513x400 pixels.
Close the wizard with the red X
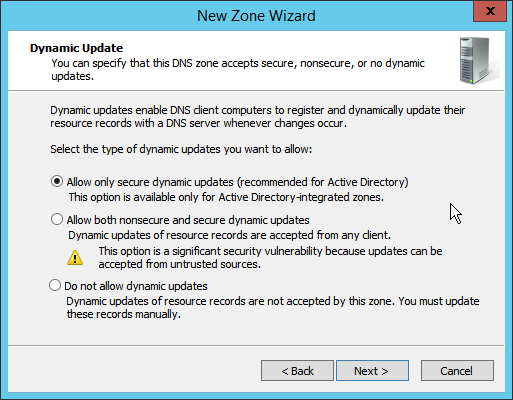click(x=490, y=11)
